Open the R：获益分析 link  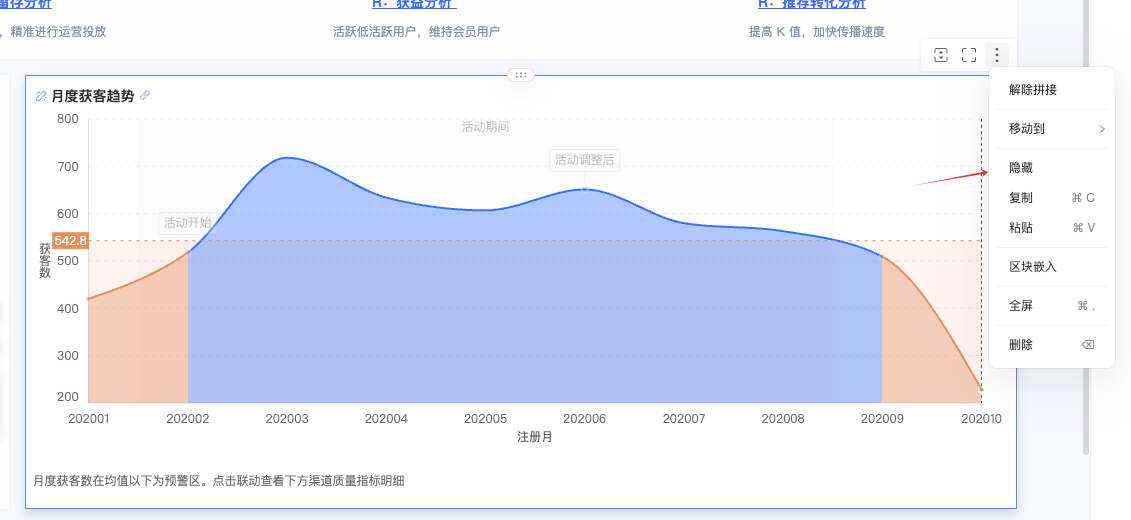click(x=414, y=4)
